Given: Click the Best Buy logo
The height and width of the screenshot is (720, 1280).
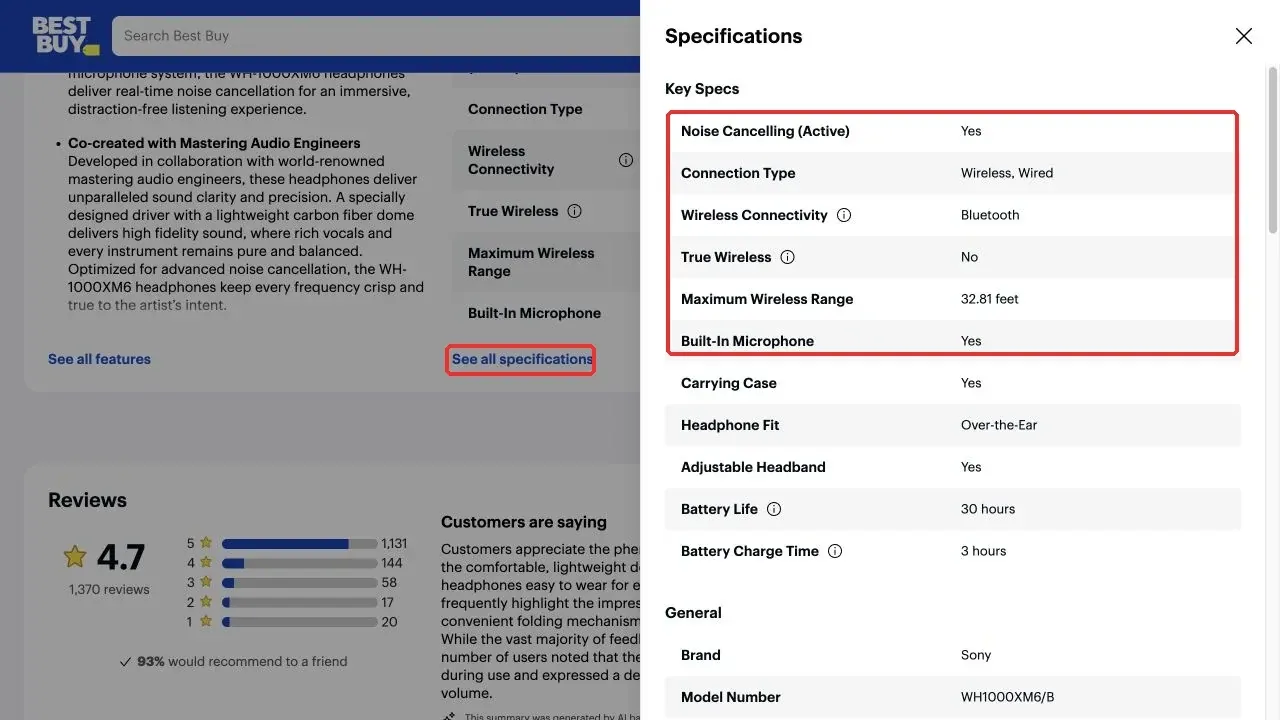Looking at the screenshot, I should click(65, 35).
